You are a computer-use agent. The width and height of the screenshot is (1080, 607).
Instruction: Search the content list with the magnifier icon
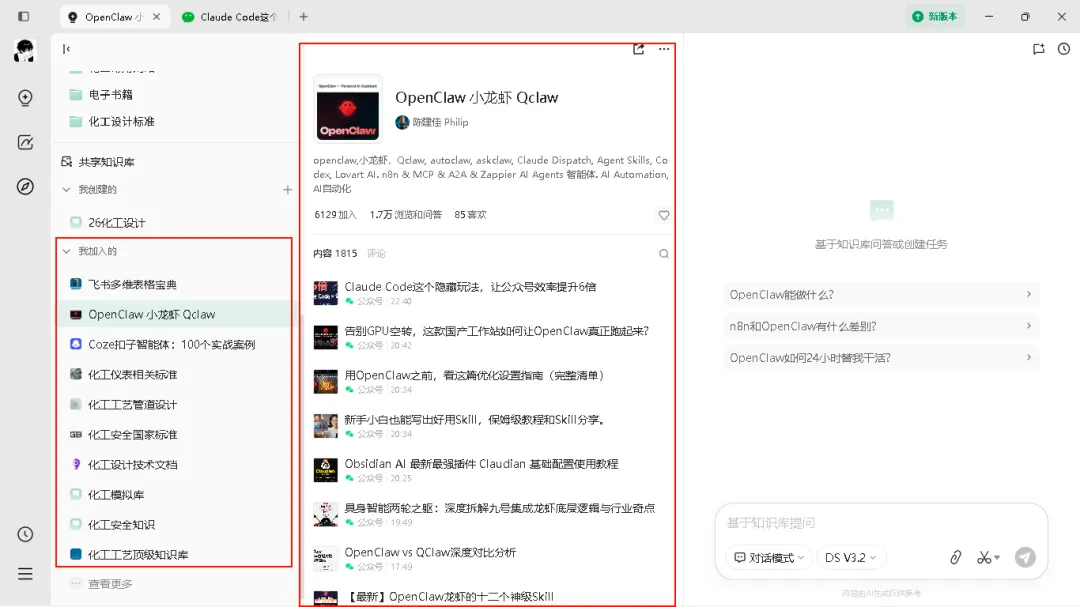(x=664, y=254)
